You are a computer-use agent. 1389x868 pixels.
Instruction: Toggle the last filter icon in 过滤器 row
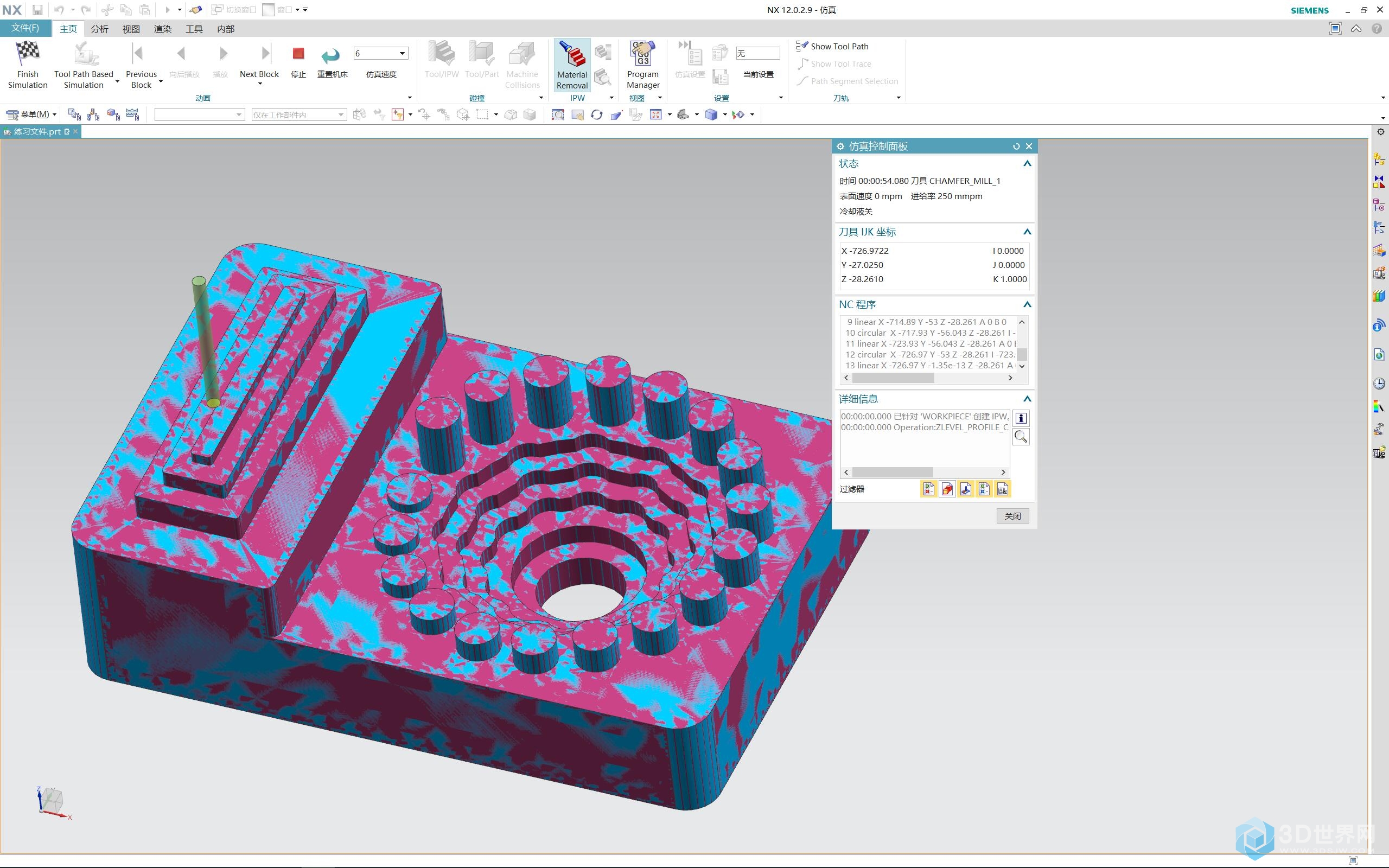coord(1002,489)
